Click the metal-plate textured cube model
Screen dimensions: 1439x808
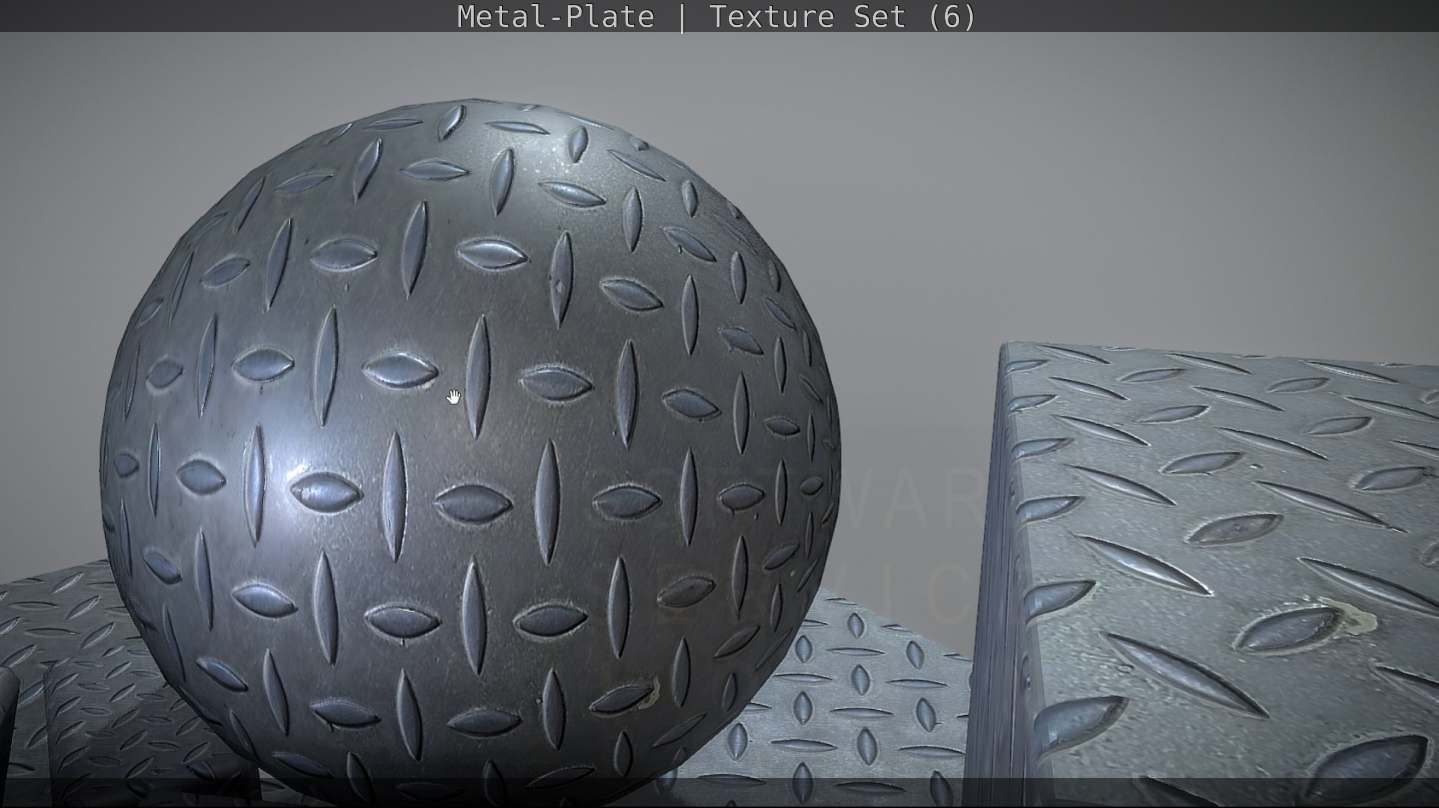(x=1202, y=575)
